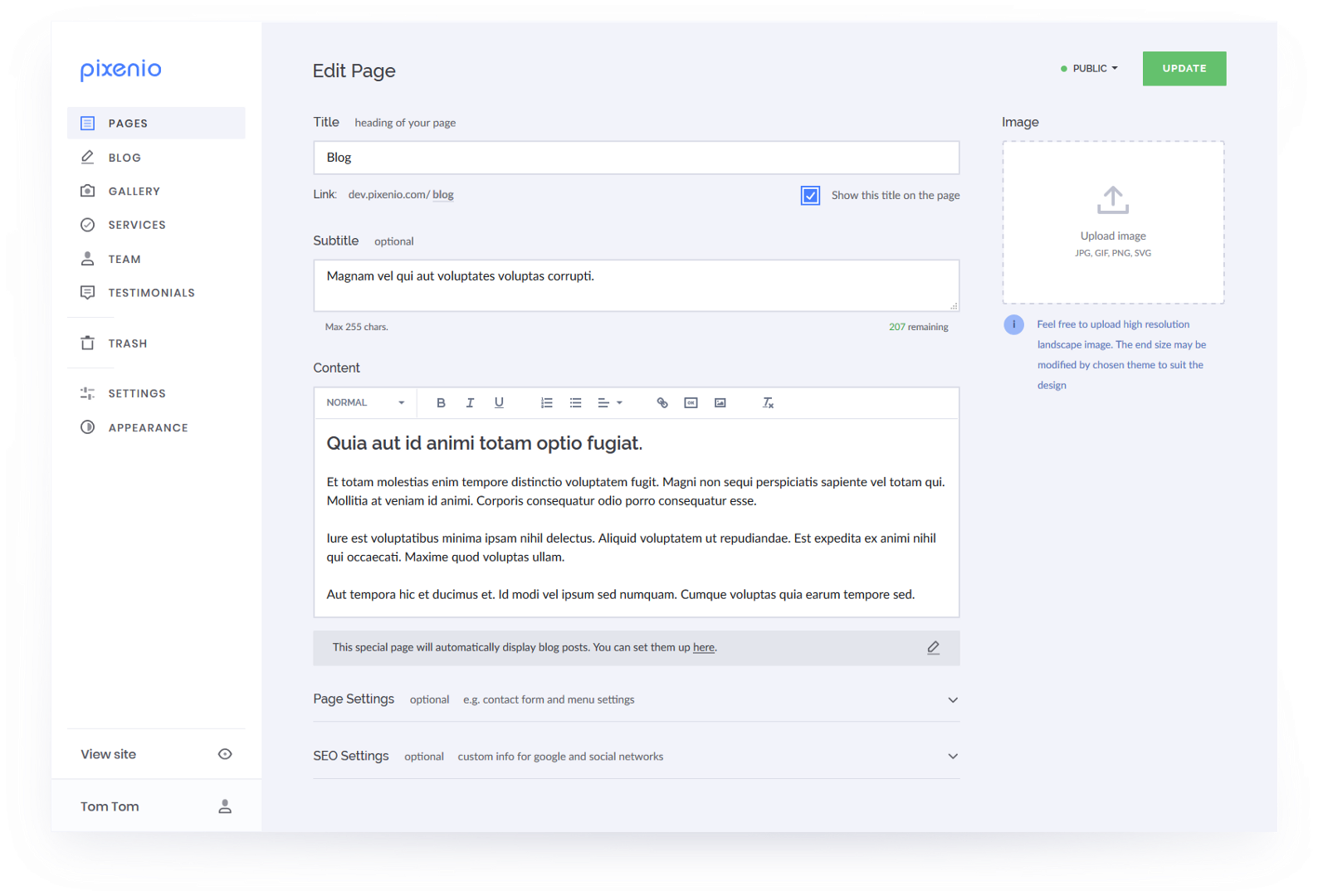
Task: Click the 'Max 255 chars.' hint text
Action: coord(357,327)
